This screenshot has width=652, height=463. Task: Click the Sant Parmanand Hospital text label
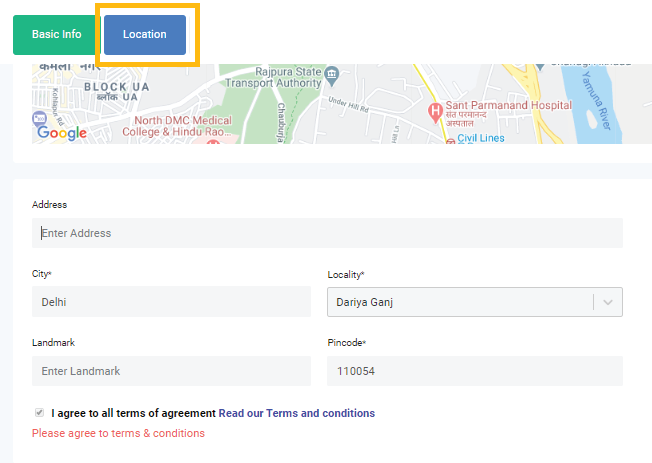(509, 105)
